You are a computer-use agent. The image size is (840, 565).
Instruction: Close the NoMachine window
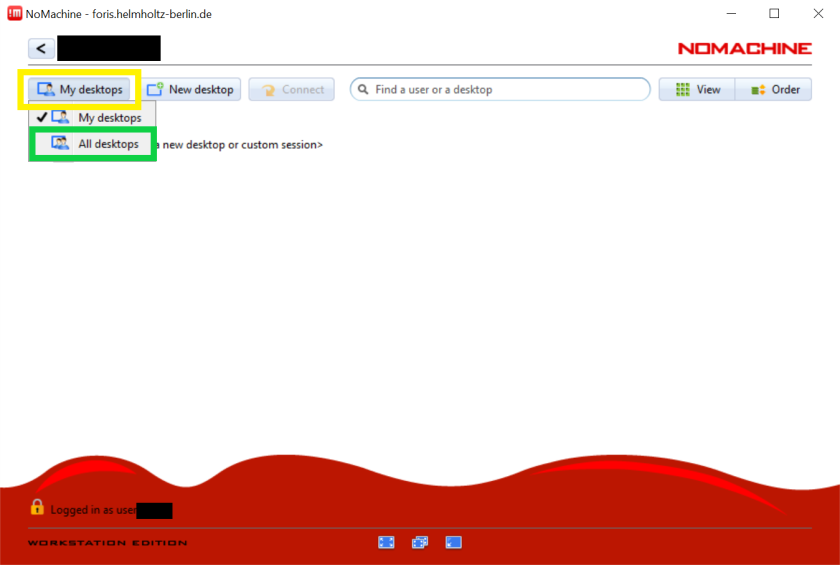click(818, 13)
